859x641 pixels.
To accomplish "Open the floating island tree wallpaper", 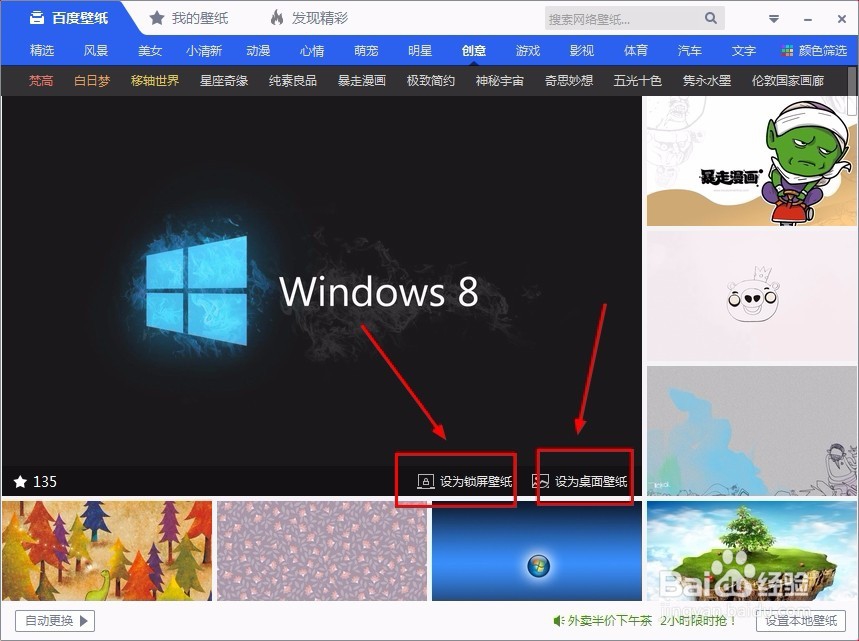I will (751, 551).
